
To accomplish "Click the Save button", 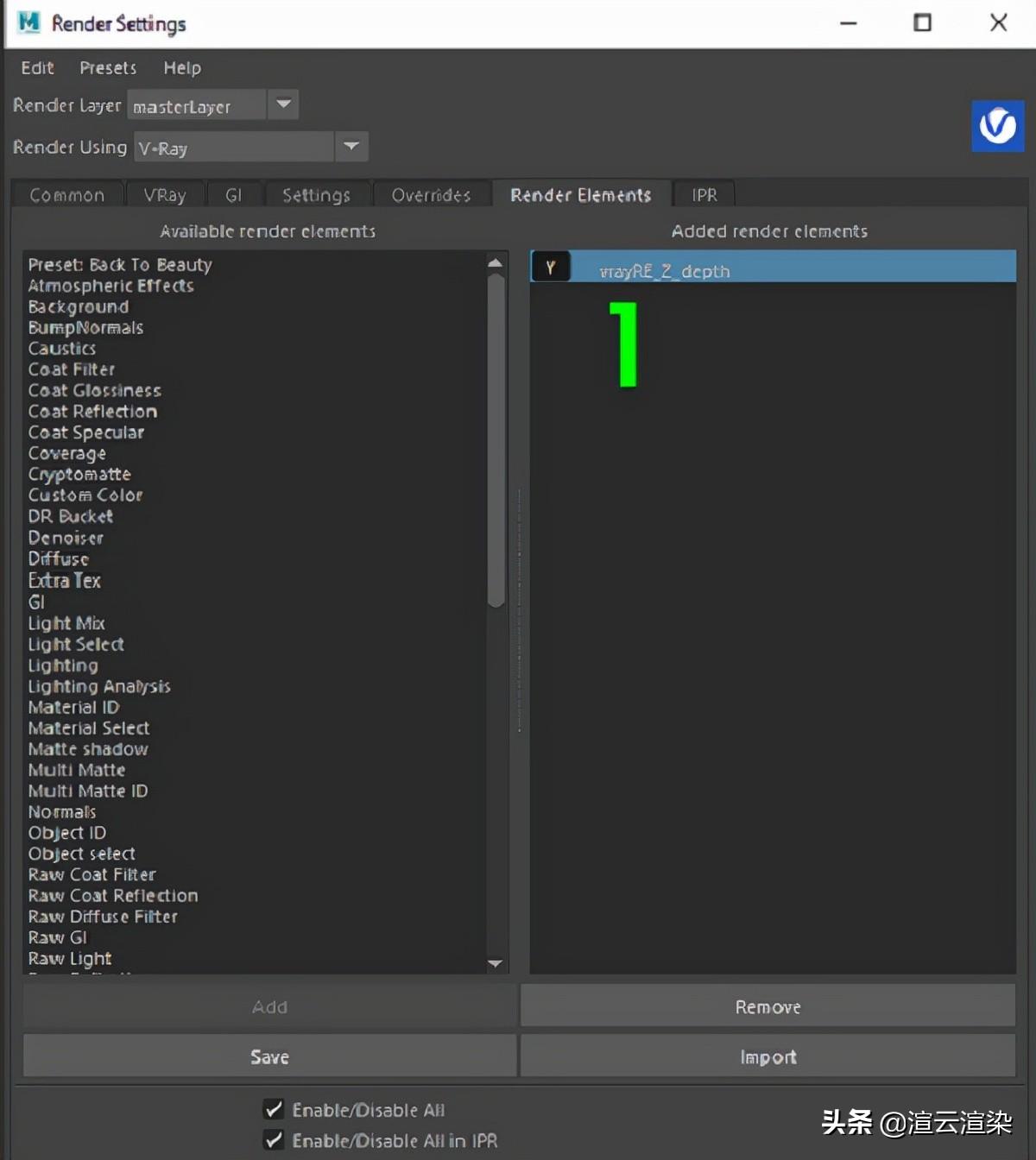I will 269,1056.
